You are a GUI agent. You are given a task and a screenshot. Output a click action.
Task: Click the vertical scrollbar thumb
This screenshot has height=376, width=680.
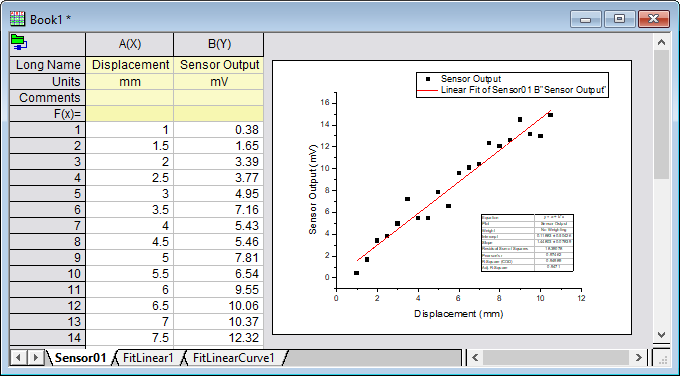pos(661,114)
